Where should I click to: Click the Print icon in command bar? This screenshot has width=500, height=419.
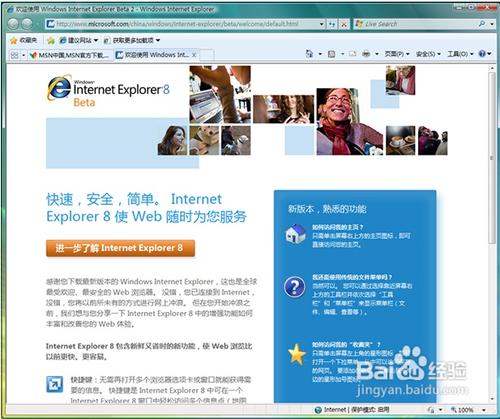point(366,54)
